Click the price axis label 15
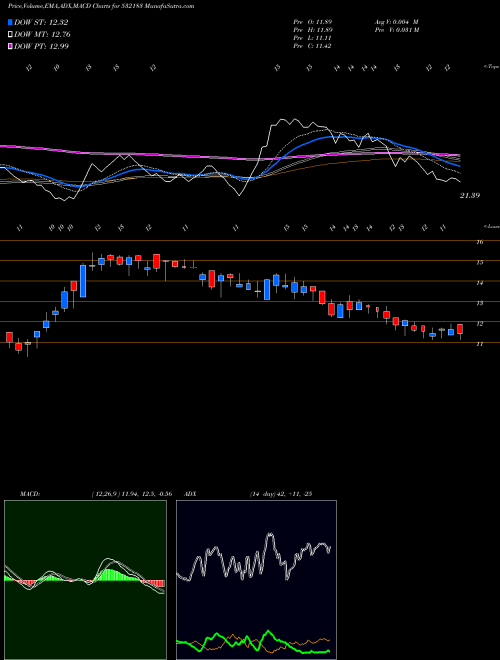500x660 pixels. (x=479, y=263)
